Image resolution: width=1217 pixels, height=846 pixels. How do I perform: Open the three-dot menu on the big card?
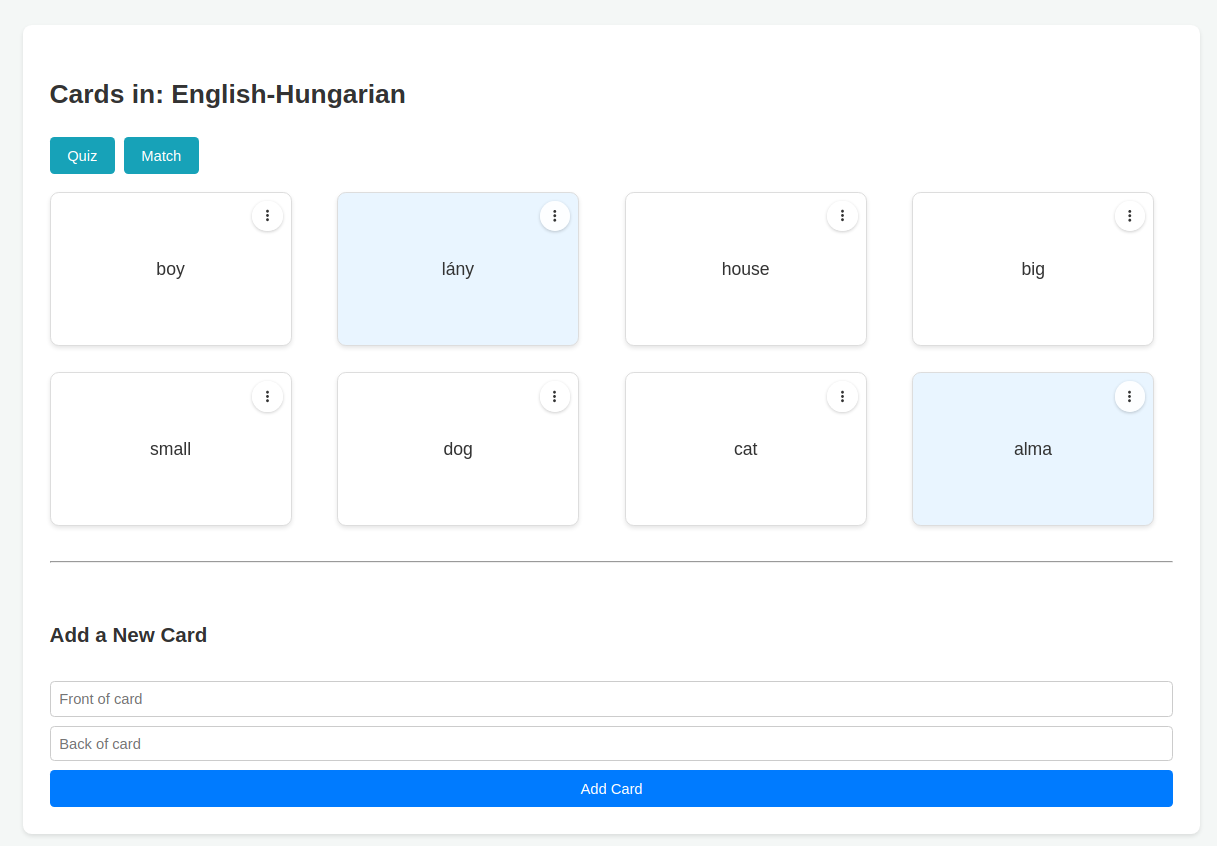[x=1129, y=215]
